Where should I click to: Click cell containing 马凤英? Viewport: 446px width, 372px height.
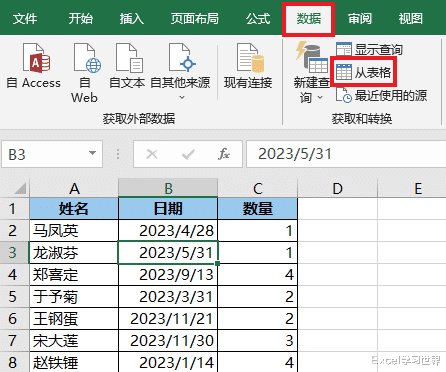(74, 231)
